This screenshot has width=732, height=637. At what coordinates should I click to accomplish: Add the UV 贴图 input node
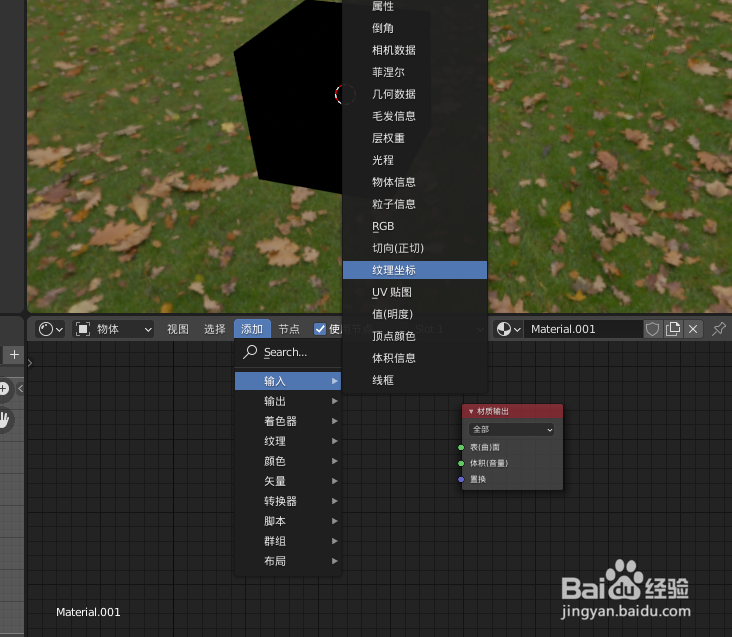pos(415,293)
